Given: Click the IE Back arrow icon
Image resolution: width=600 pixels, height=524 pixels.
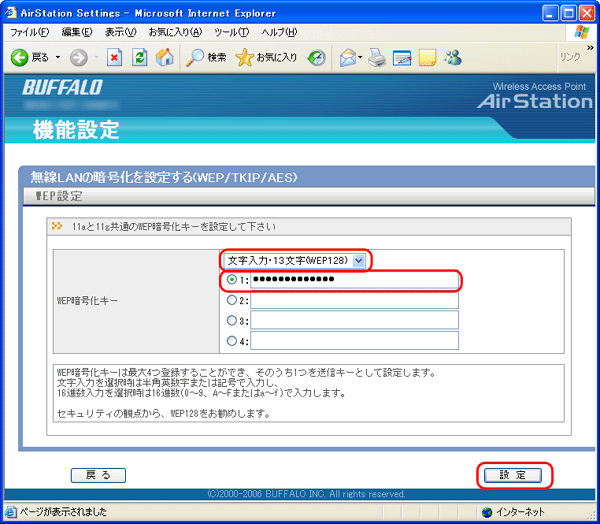Looking at the screenshot, I should (19, 58).
